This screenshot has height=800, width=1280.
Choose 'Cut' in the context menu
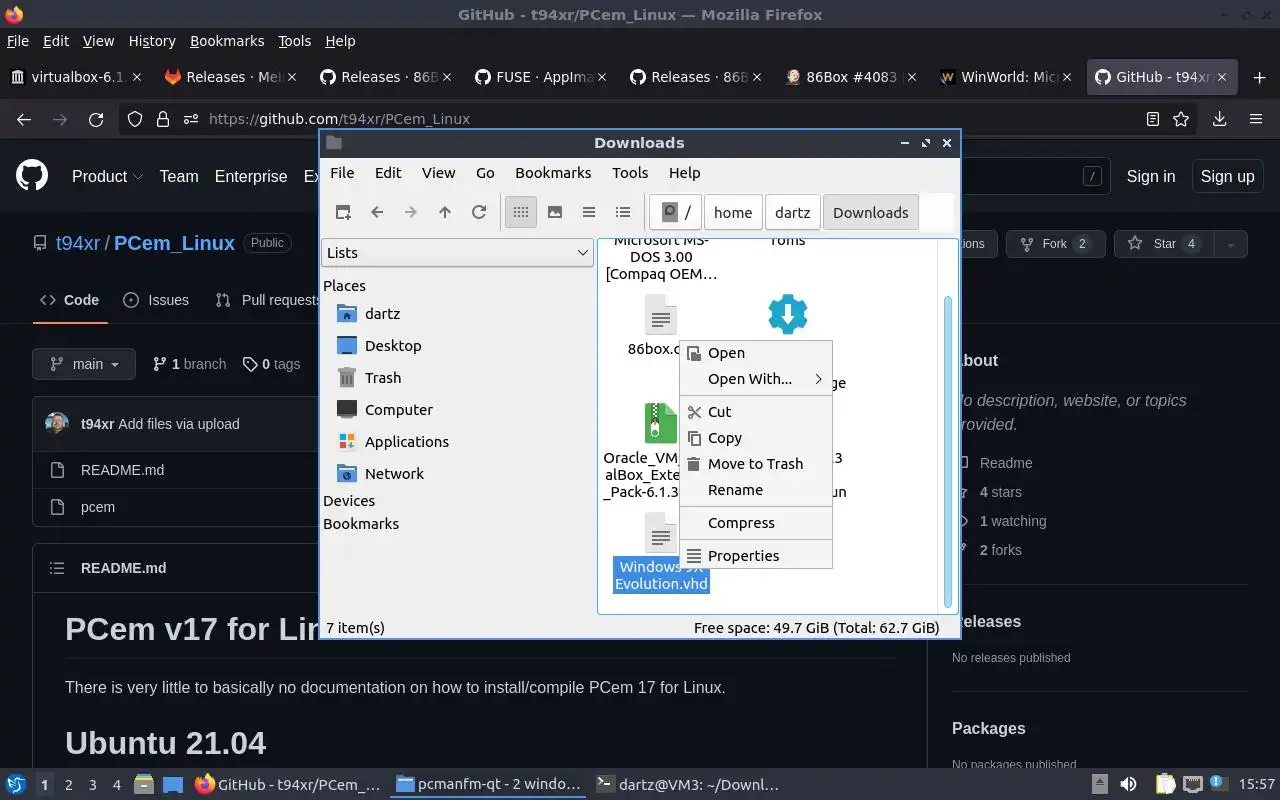coord(756,412)
